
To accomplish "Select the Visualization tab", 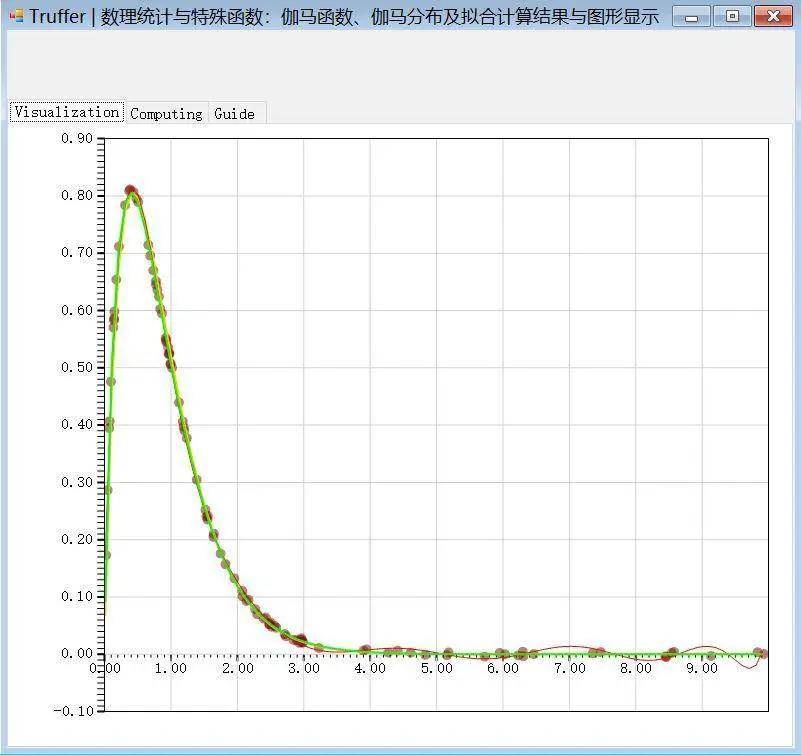I will pyautogui.click(x=66, y=112).
